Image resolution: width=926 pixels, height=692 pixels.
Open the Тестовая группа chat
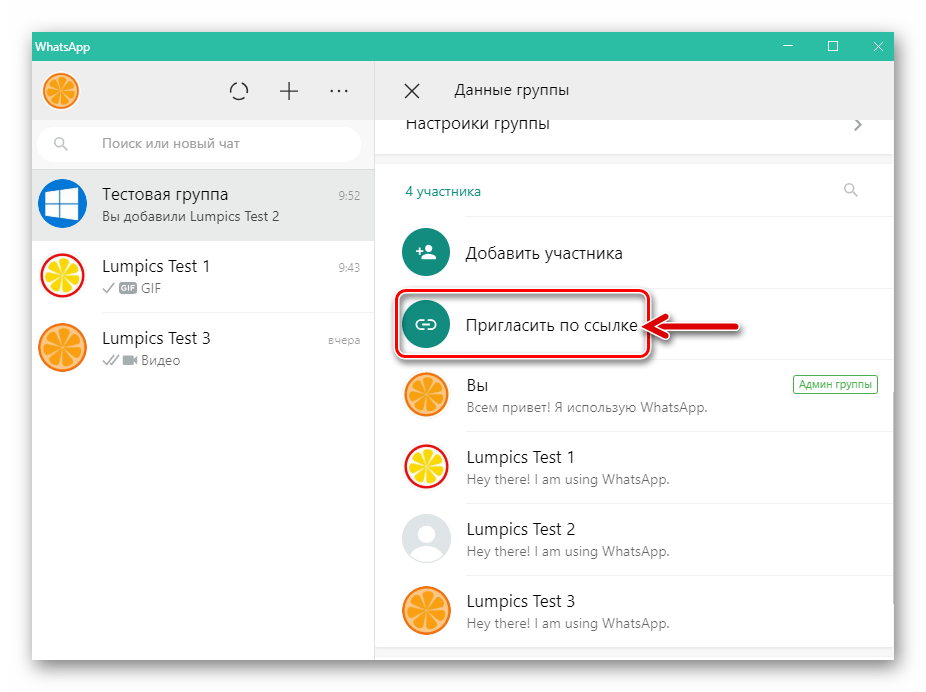(x=202, y=205)
